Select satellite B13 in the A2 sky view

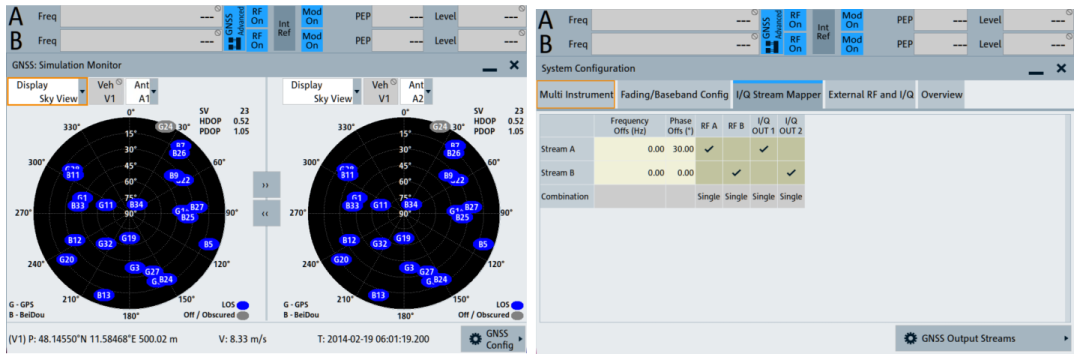click(x=378, y=295)
